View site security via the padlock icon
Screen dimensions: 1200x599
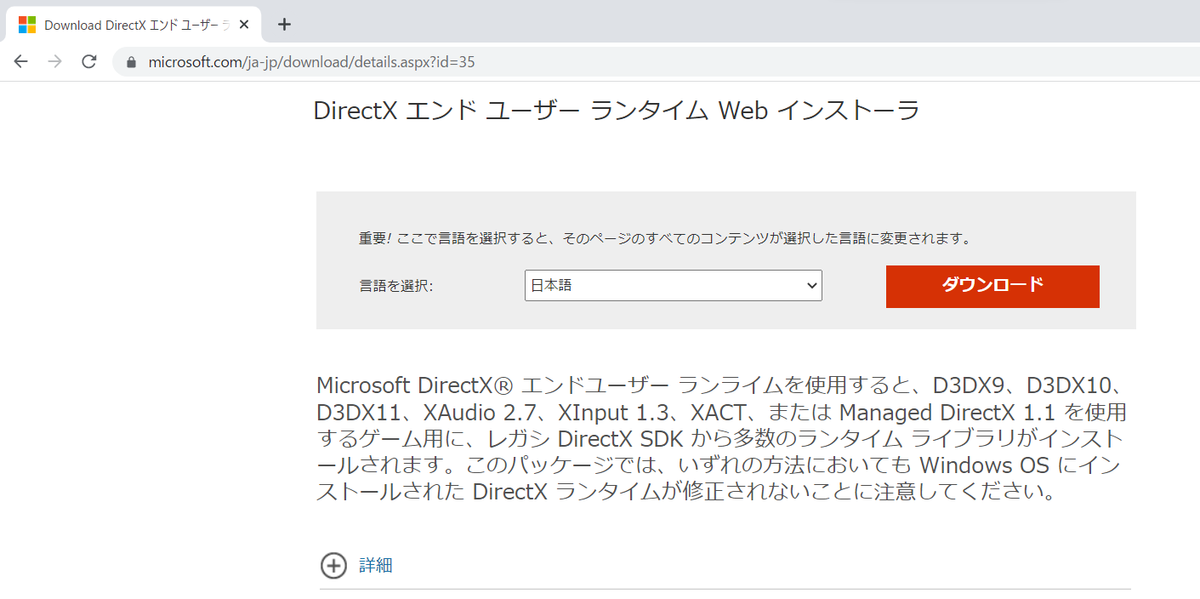point(131,61)
